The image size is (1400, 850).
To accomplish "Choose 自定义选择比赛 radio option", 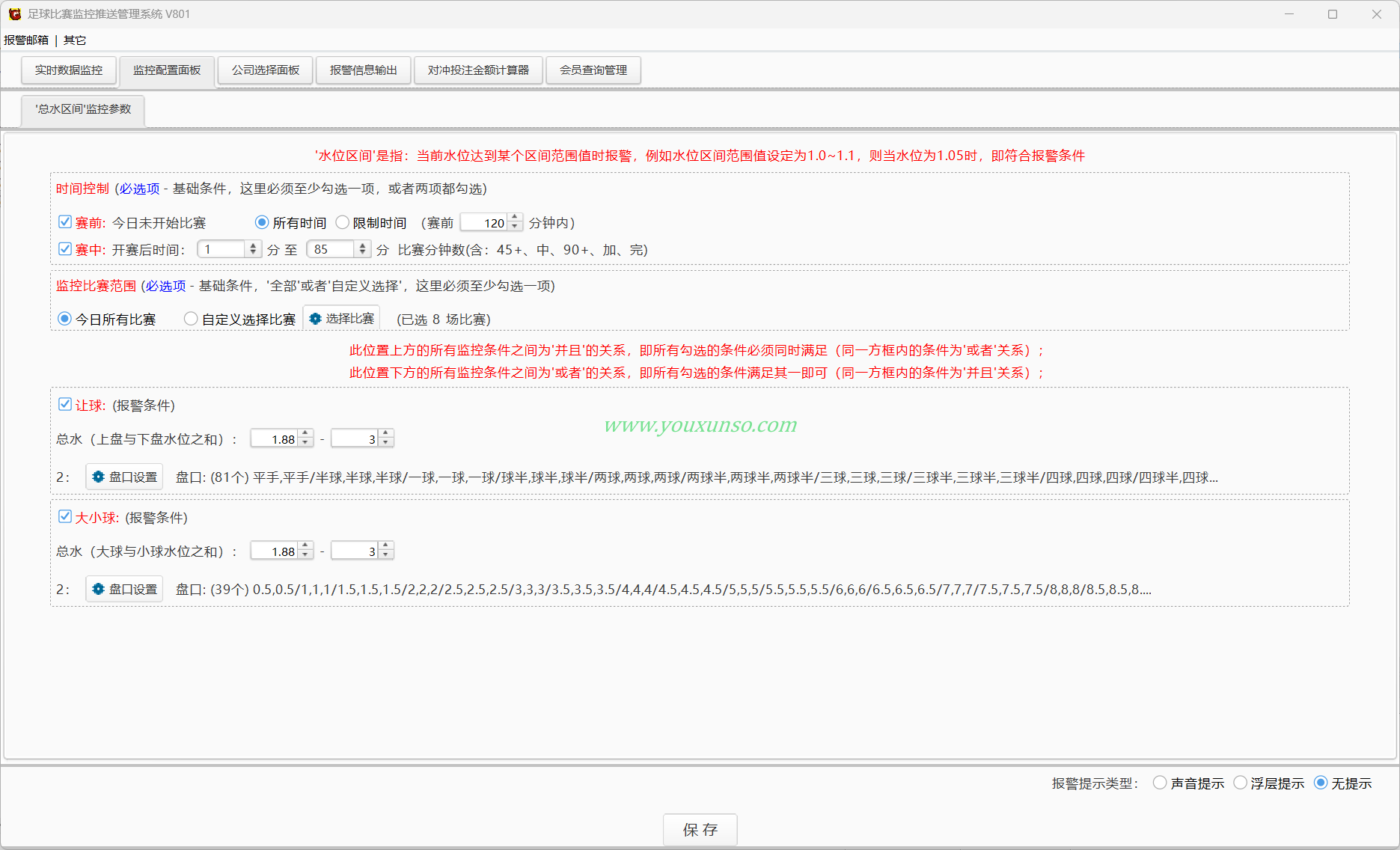I will 191,319.
